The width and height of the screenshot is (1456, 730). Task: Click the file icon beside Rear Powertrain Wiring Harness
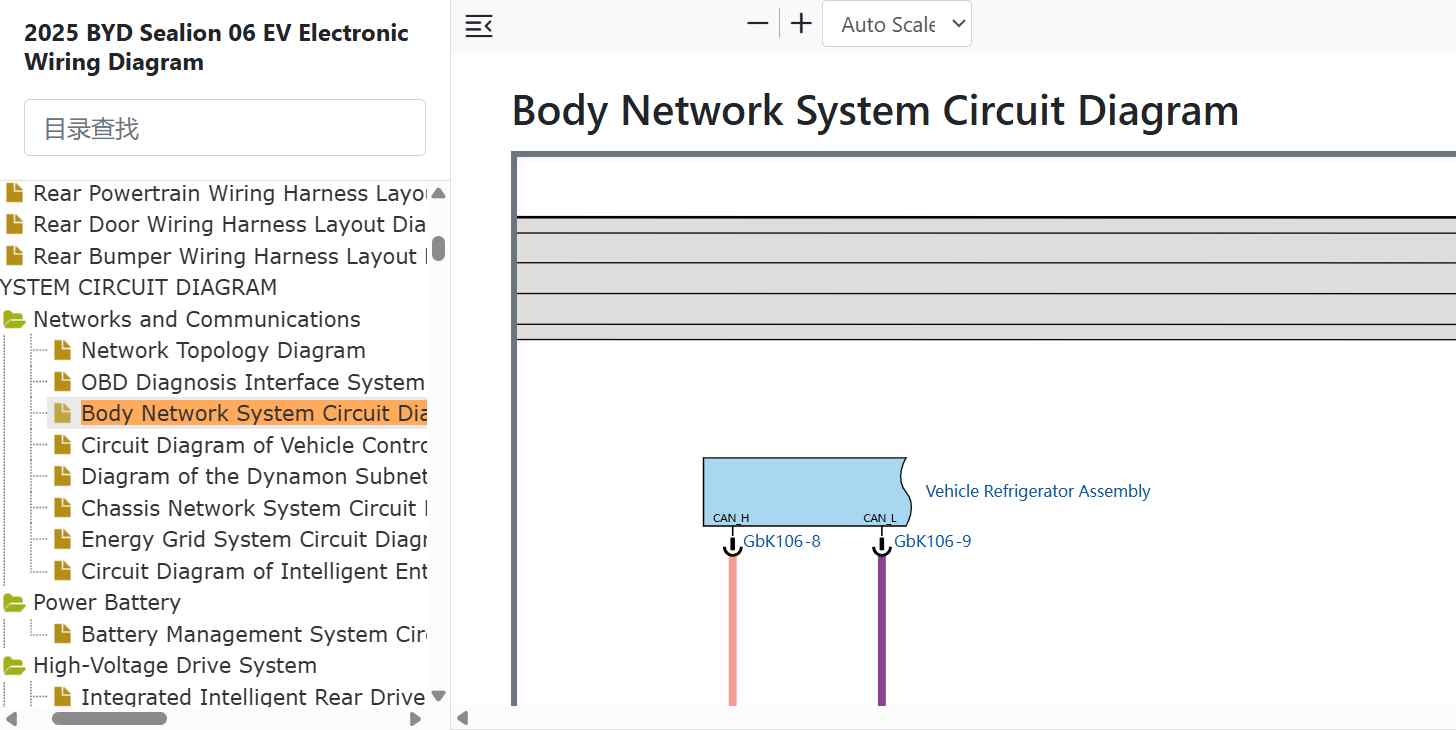[x=14, y=193]
